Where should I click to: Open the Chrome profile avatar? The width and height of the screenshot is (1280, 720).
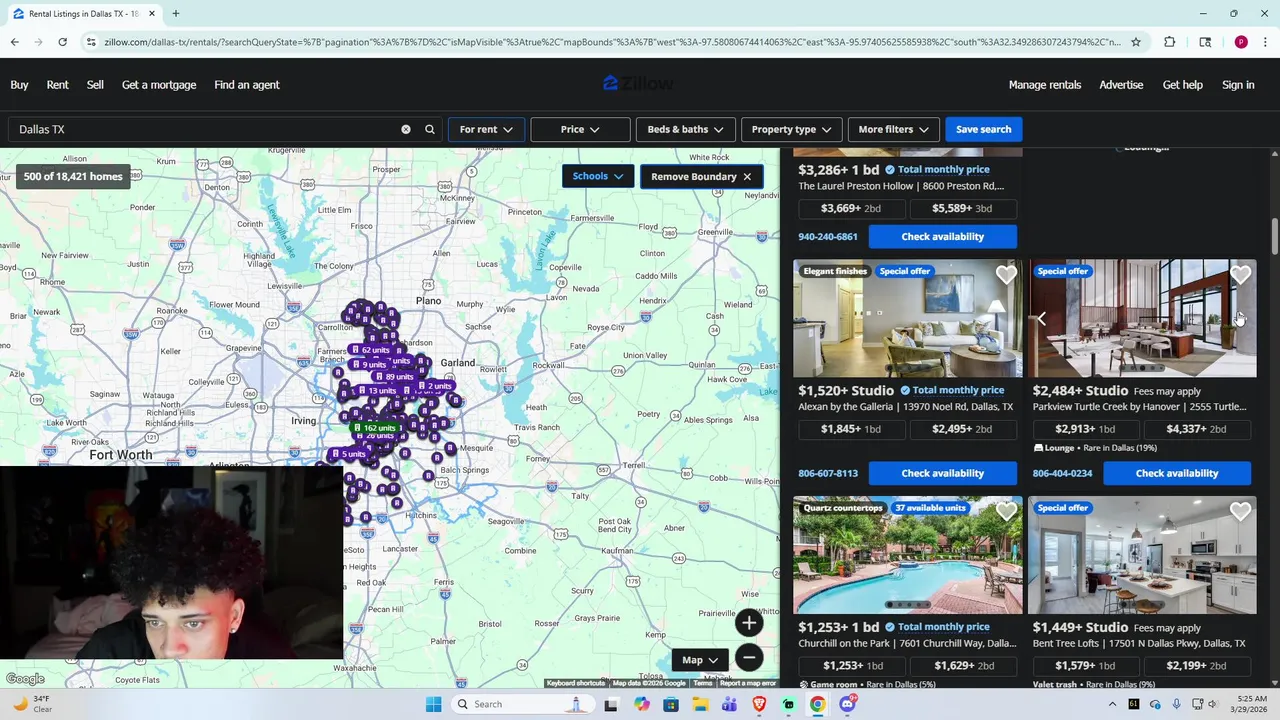point(1241,42)
